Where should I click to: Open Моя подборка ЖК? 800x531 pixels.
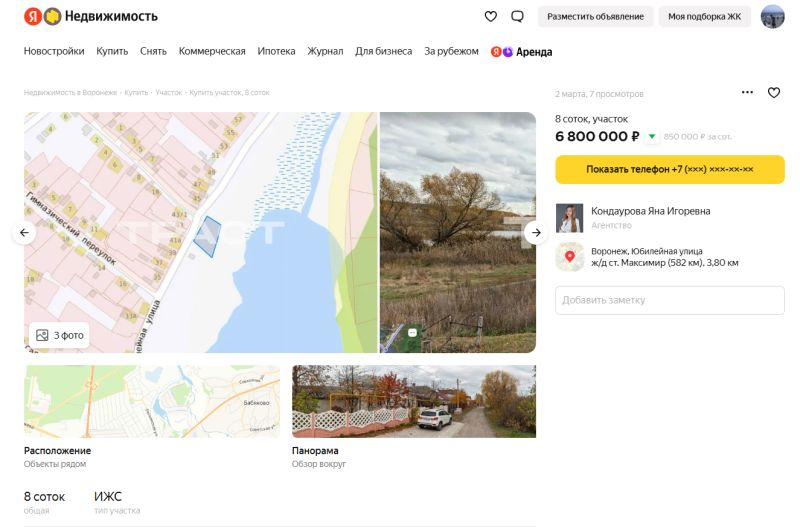pyautogui.click(x=704, y=16)
